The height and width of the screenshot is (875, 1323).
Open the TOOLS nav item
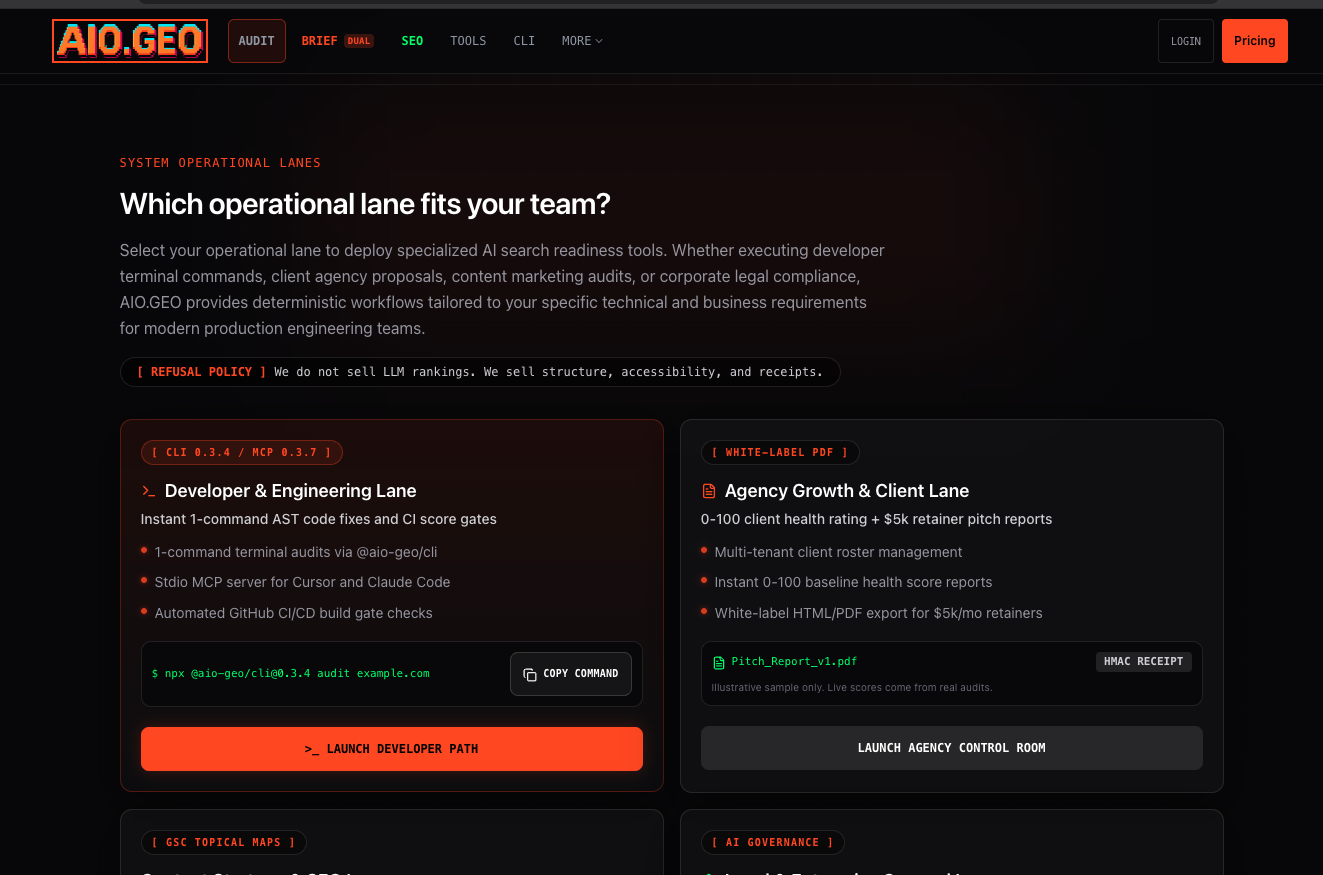468,41
